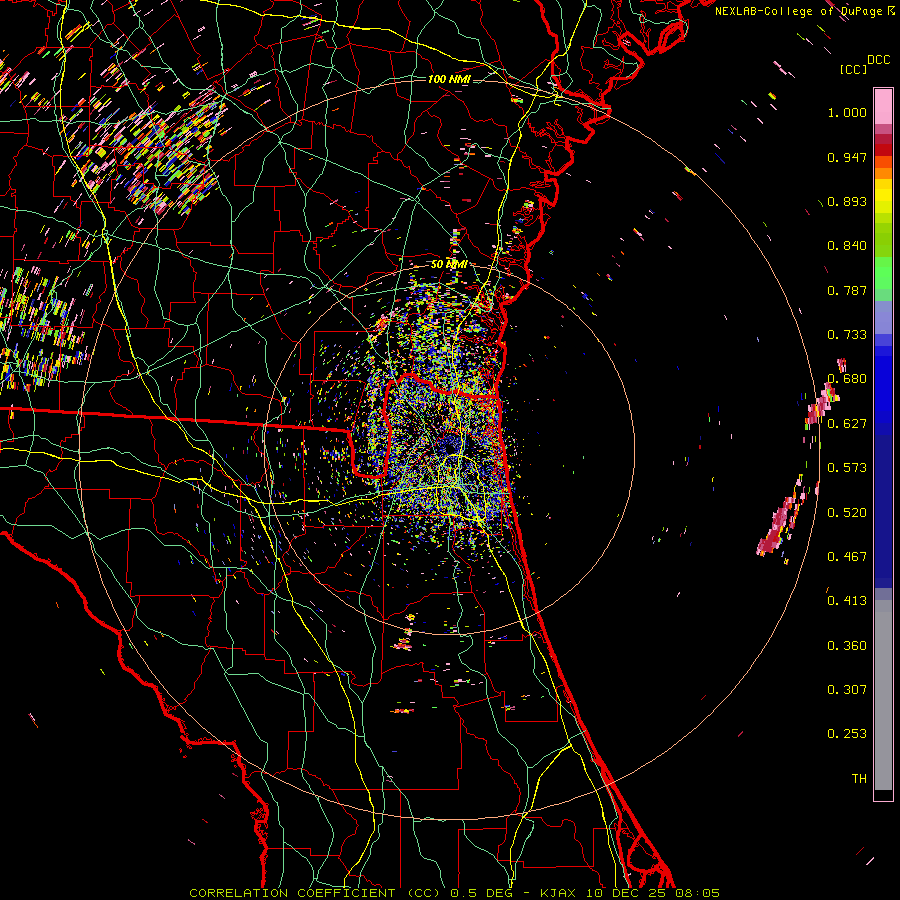The height and width of the screenshot is (900, 900).
Task: Pick the periwinkle segment of the color bar
Action: click(883, 318)
